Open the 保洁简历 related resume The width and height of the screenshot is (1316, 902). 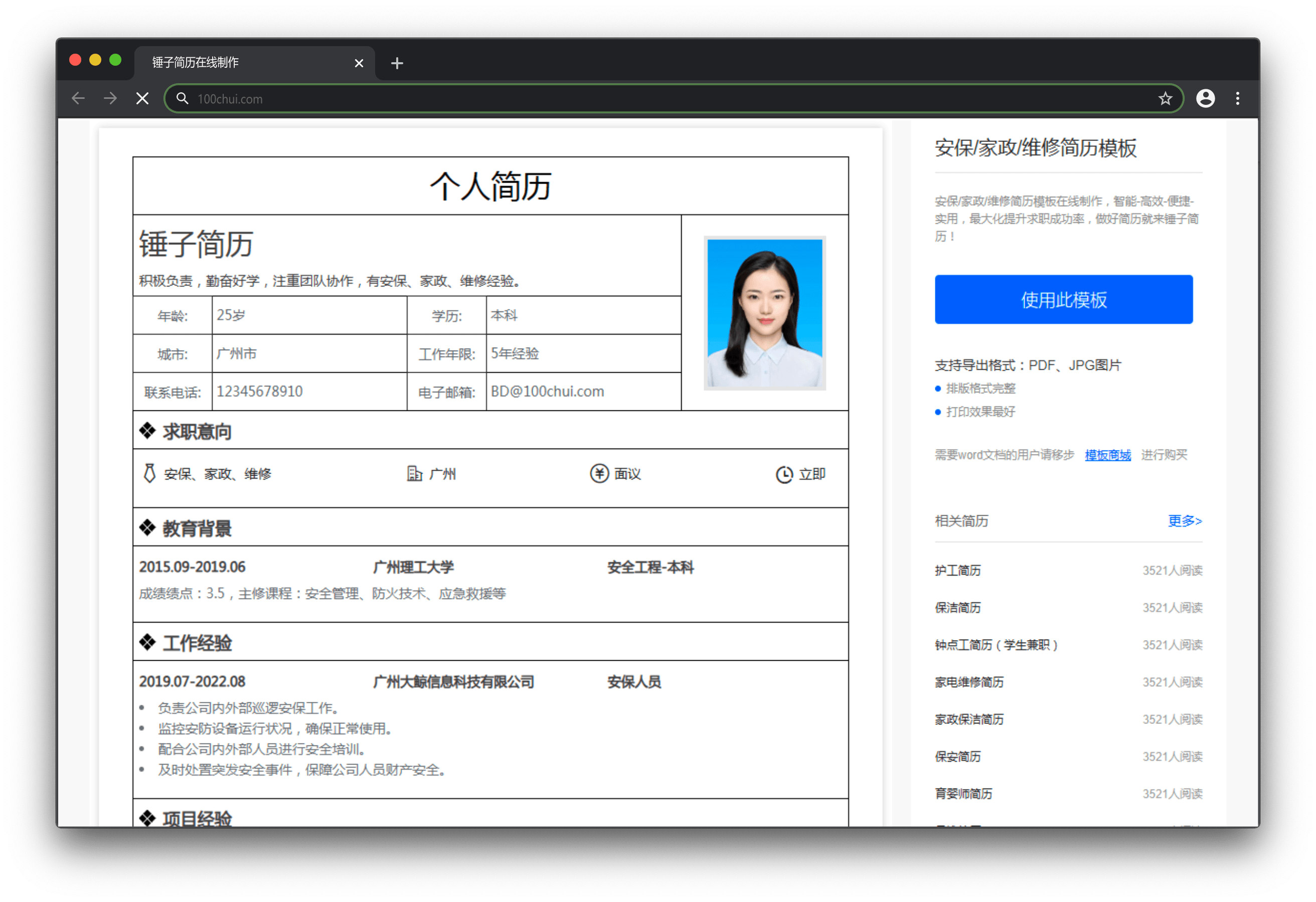point(957,608)
